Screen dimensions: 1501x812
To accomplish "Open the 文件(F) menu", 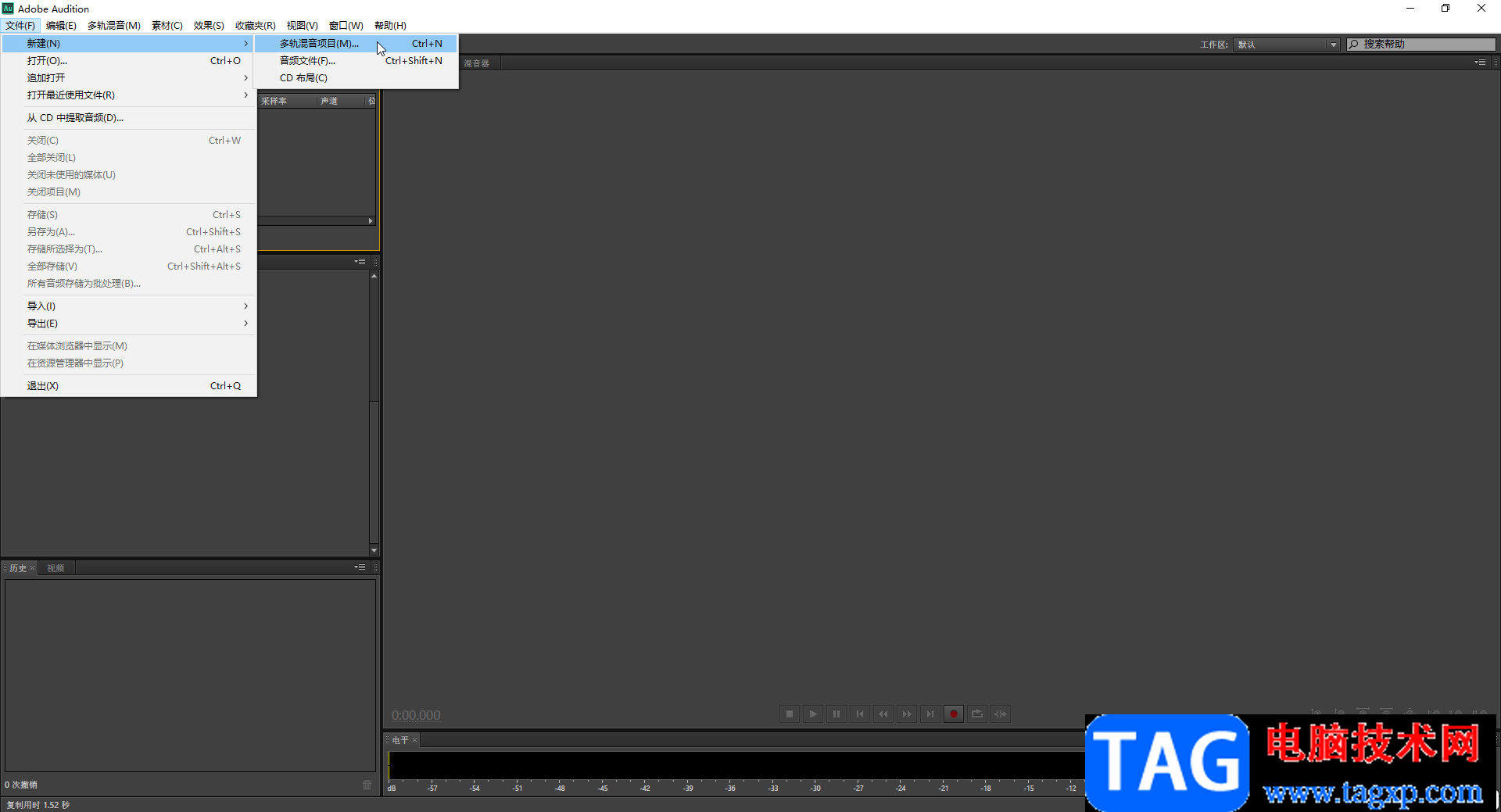I will (x=20, y=26).
